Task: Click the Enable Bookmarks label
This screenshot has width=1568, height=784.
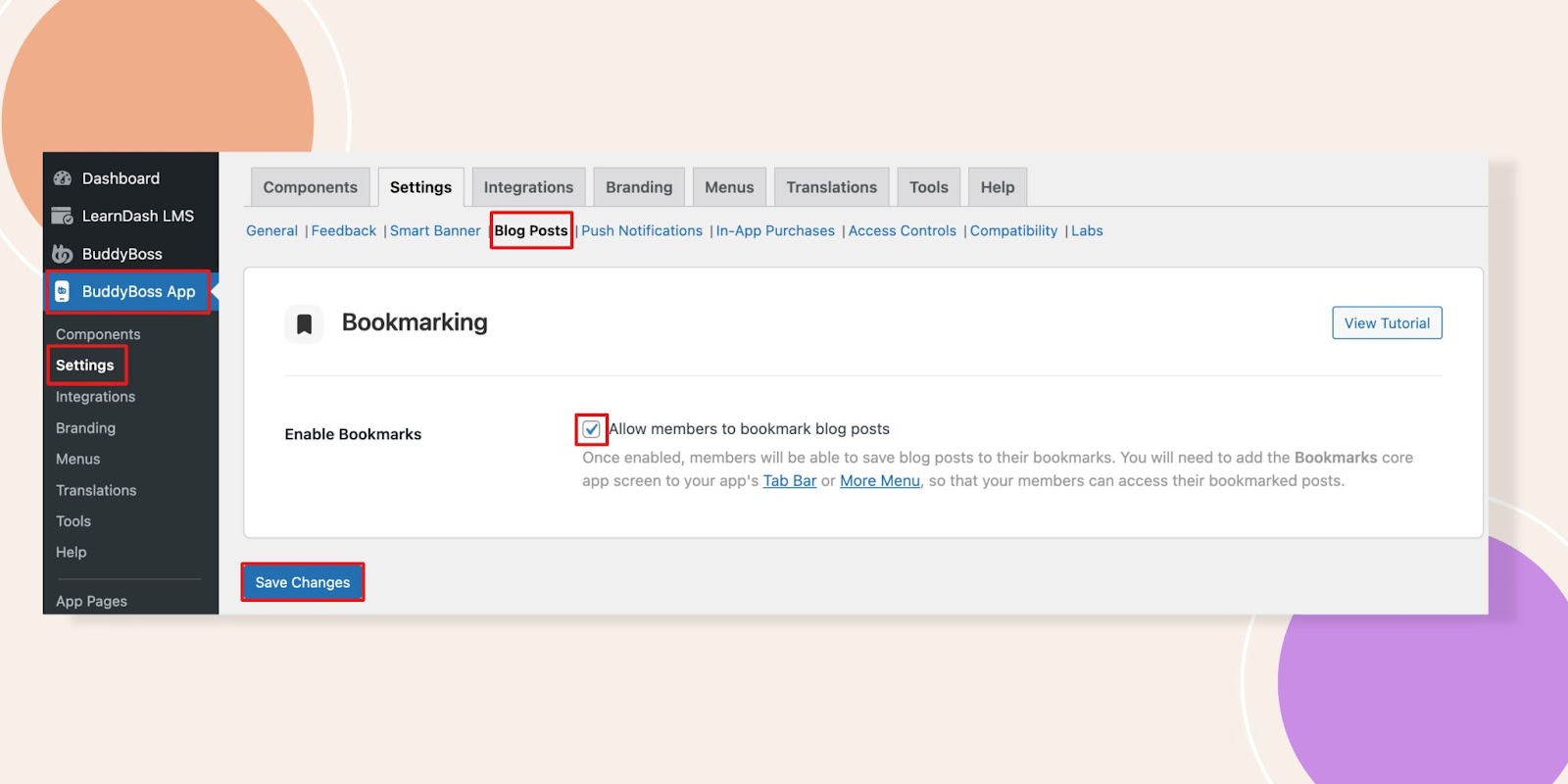Action: [353, 434]
